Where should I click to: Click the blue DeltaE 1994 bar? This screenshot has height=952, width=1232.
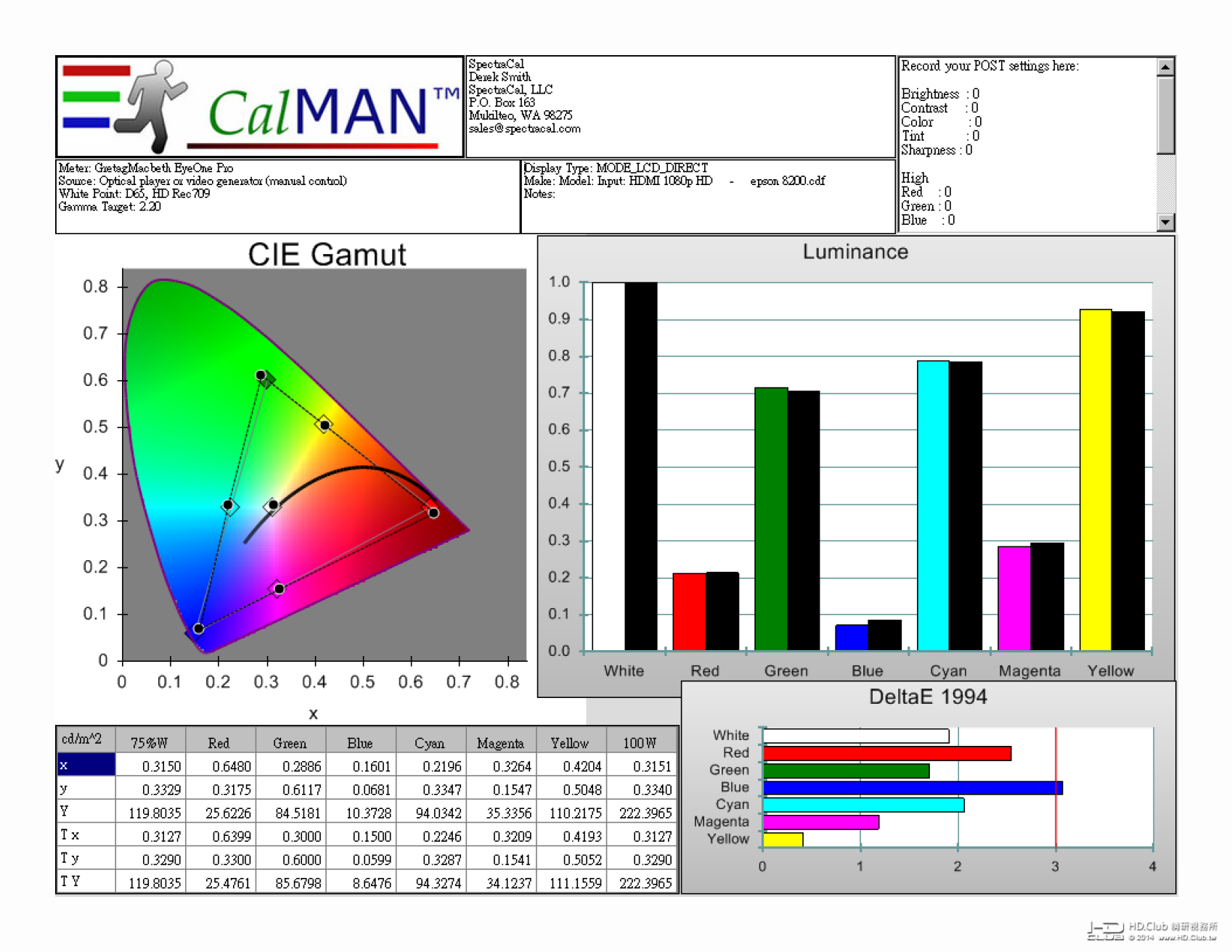913,787
